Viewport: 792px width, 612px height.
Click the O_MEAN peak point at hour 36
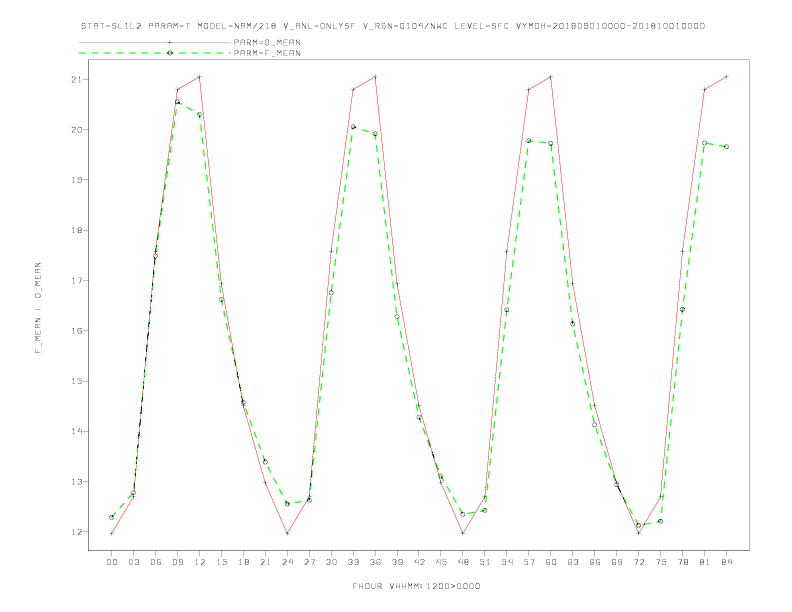375,77
